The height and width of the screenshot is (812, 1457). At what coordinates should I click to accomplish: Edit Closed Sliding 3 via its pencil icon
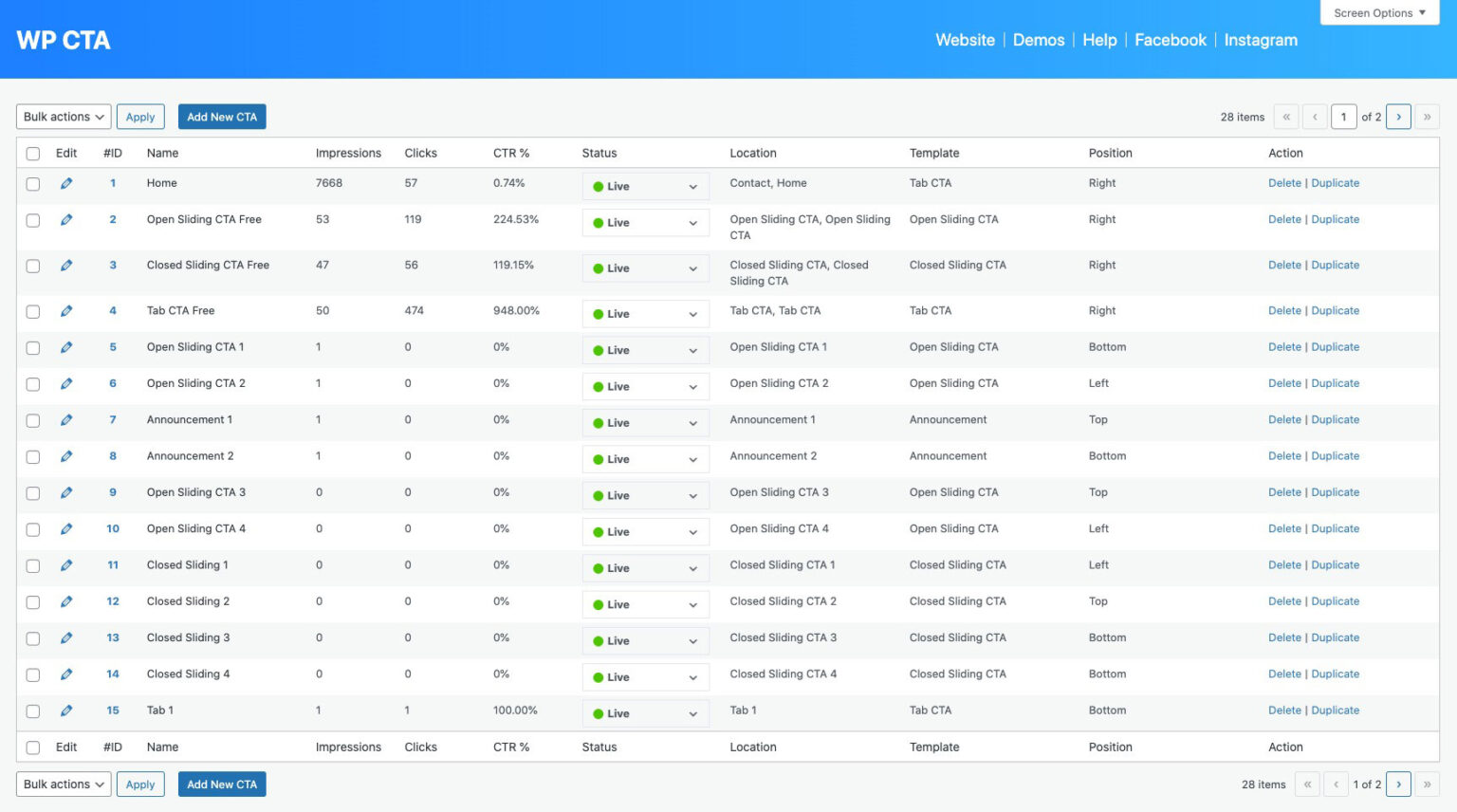(66, 637)
